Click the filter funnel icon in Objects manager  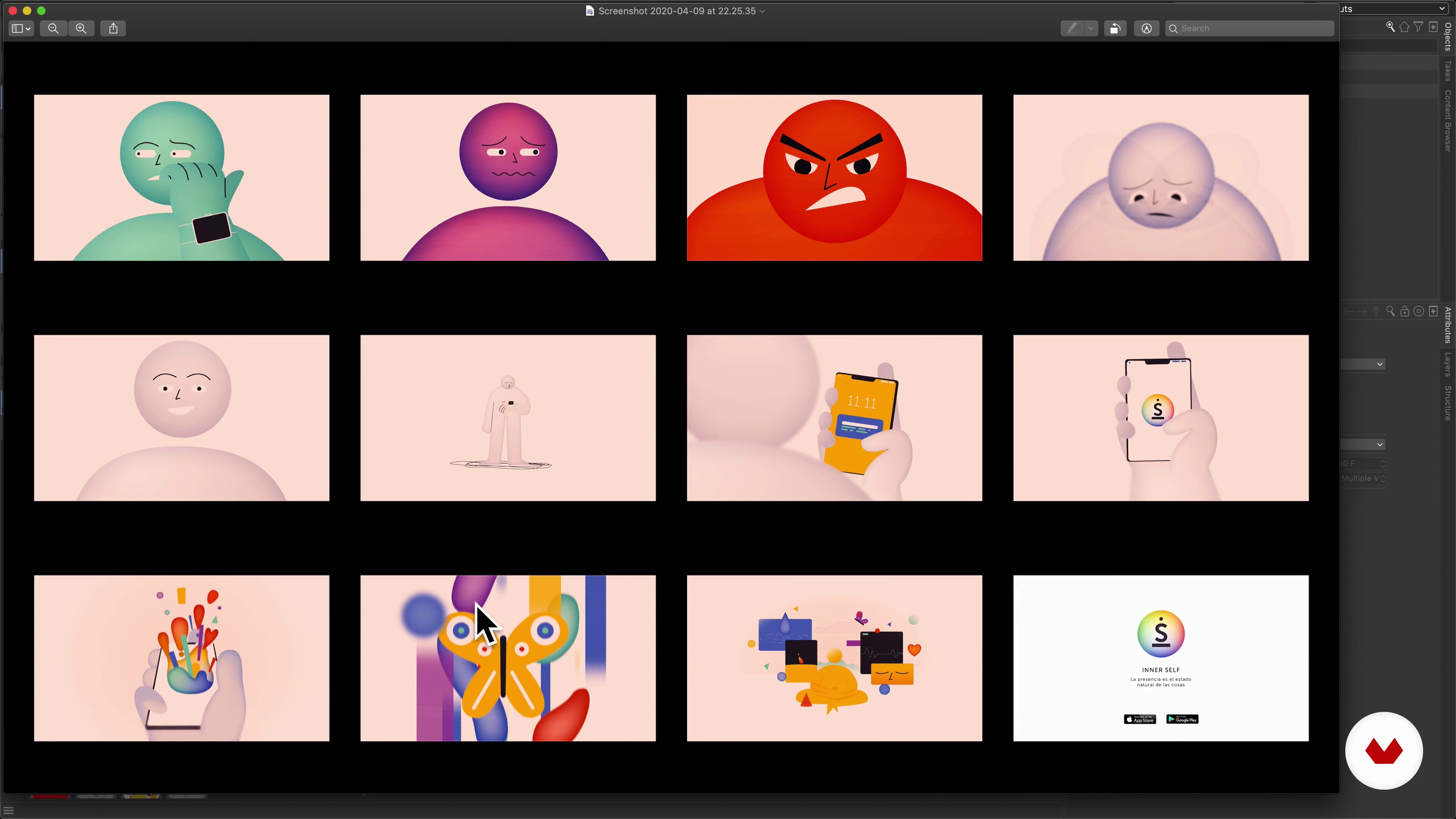pyautogui.click(x=1419, y=27)
